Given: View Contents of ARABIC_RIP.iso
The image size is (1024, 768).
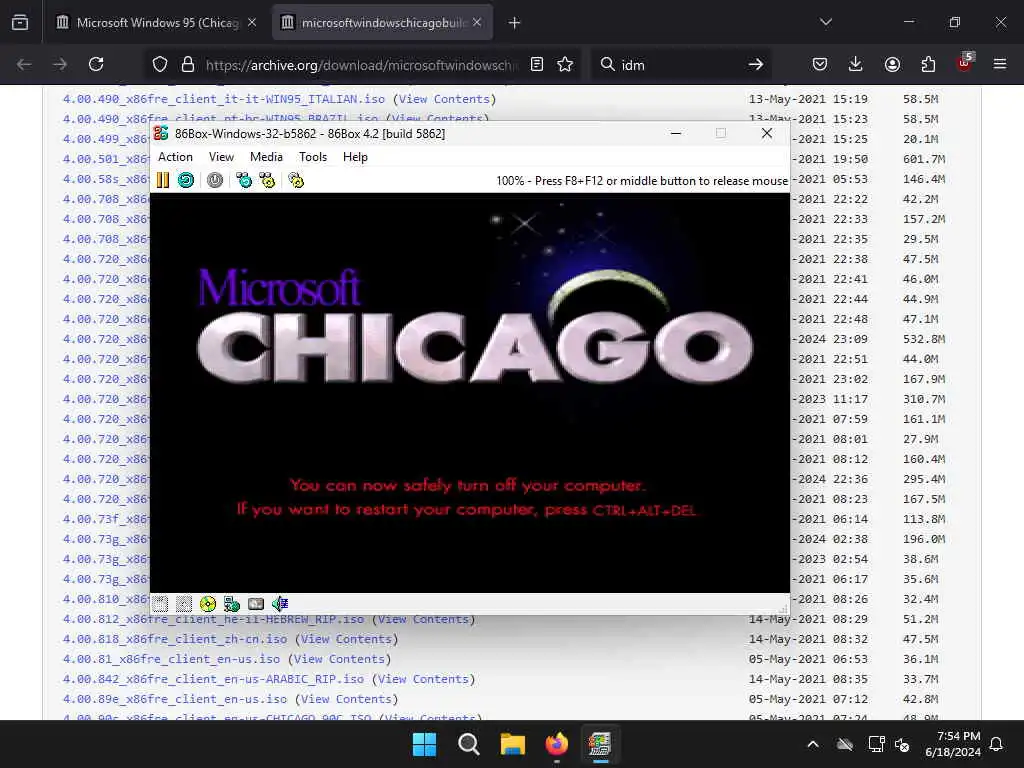Looking at the screenshot, I should [423, 679].
